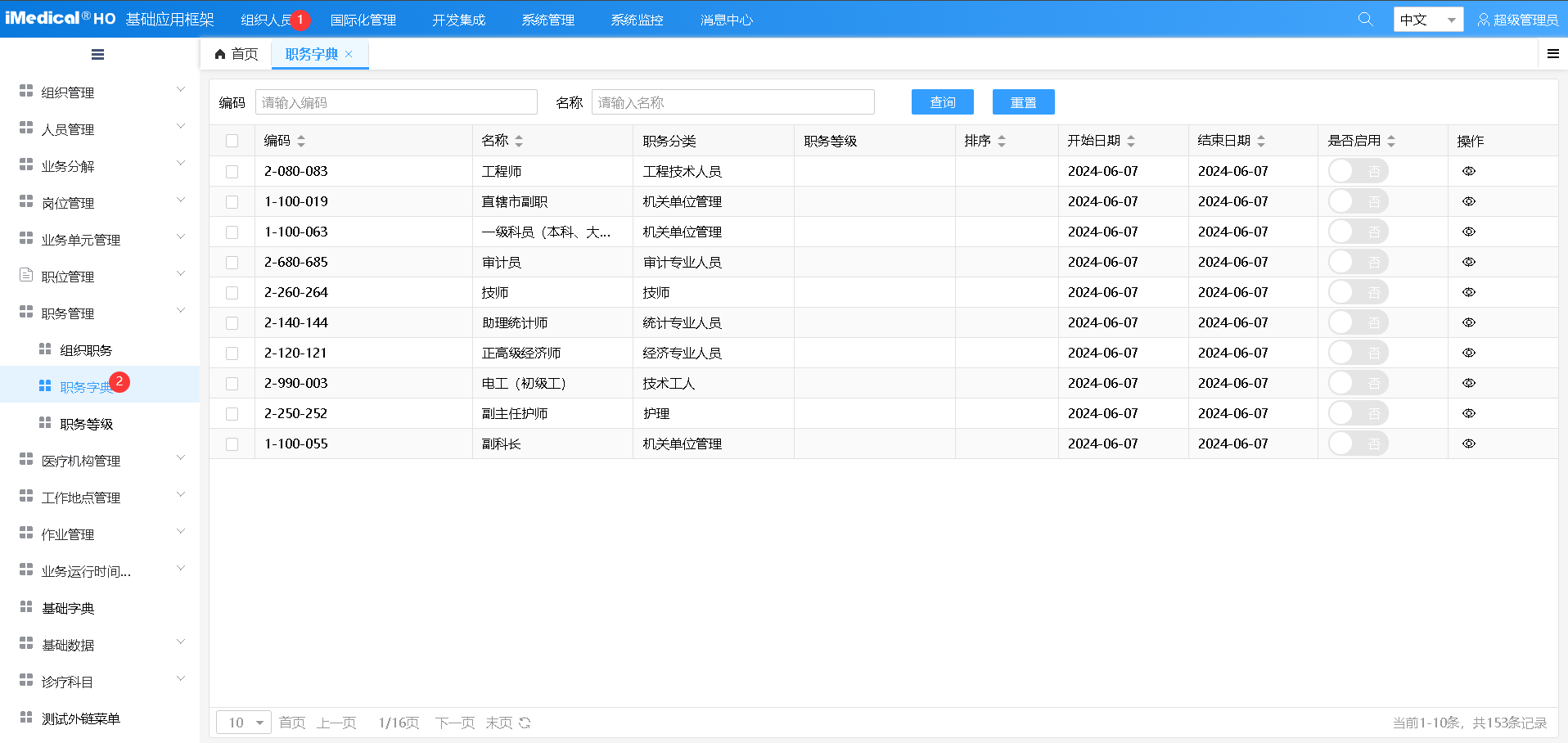Open 系统管理 in the top menu

[x=547, y=20]
